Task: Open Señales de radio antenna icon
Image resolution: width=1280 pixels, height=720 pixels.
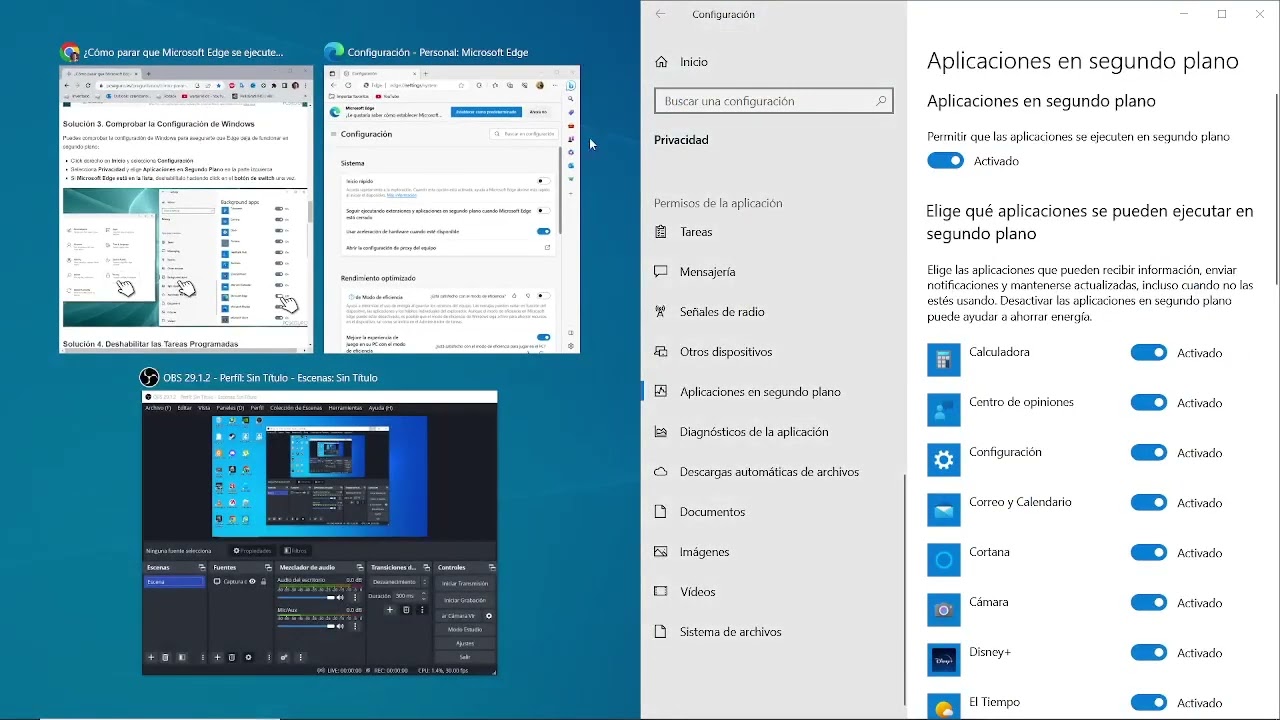Action: (661, 312)
